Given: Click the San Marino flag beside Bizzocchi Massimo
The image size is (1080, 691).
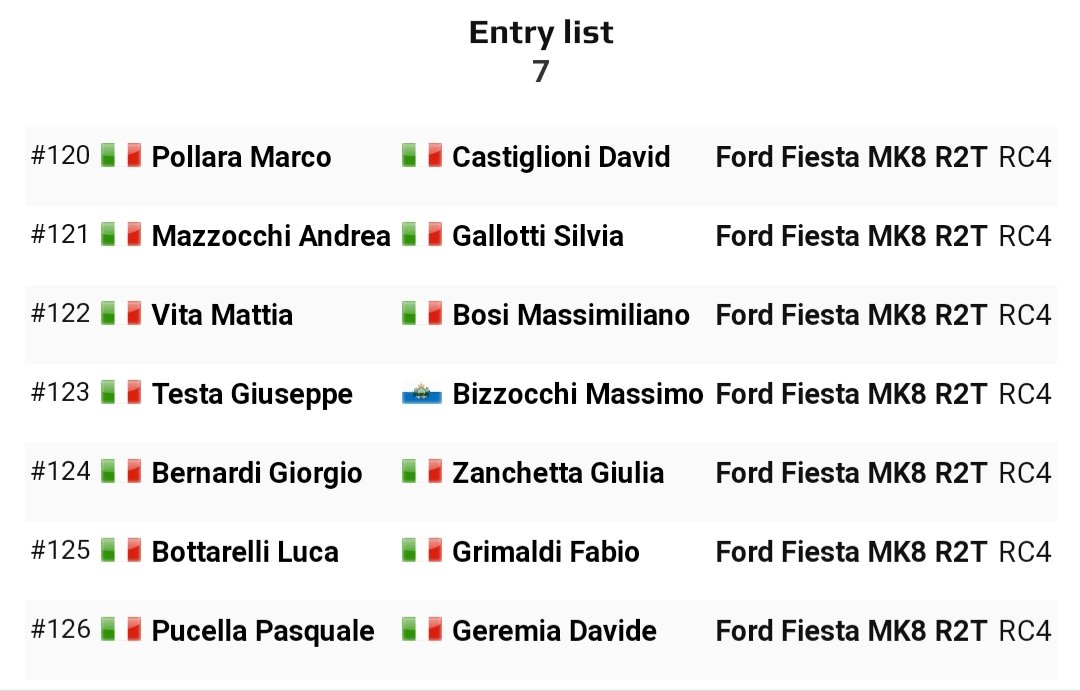Looking at the screenshot, I should 422,393.
